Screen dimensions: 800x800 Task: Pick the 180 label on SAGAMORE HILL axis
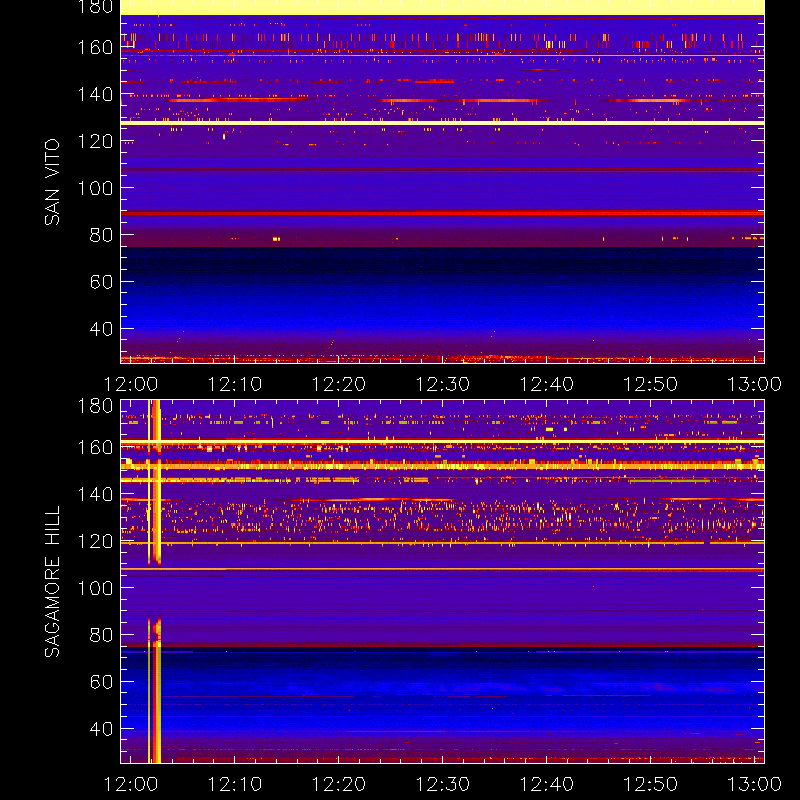tap(95, 406)
